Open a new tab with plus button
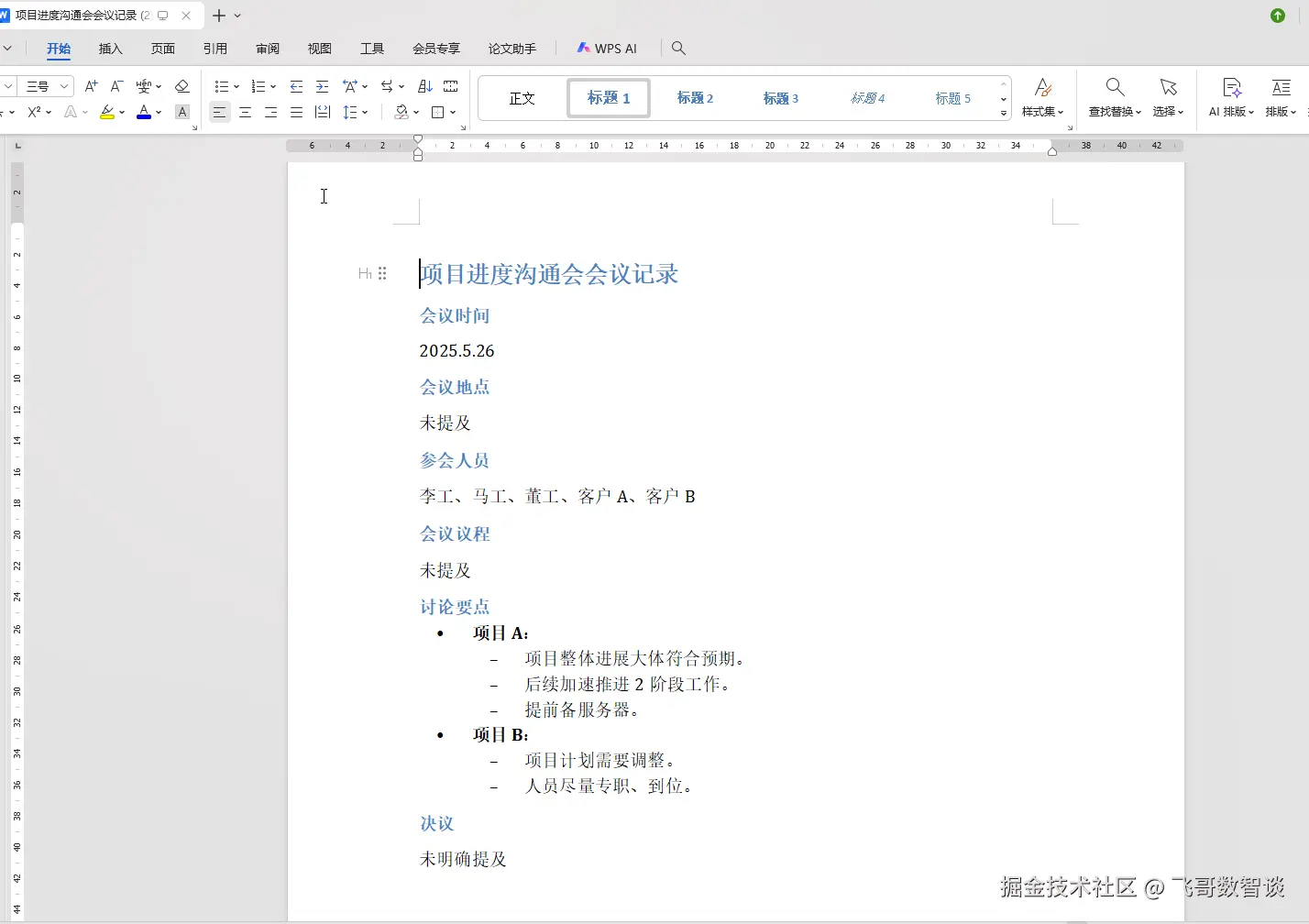The width and height of the screenshot is (1309, 924). (219, 16)
